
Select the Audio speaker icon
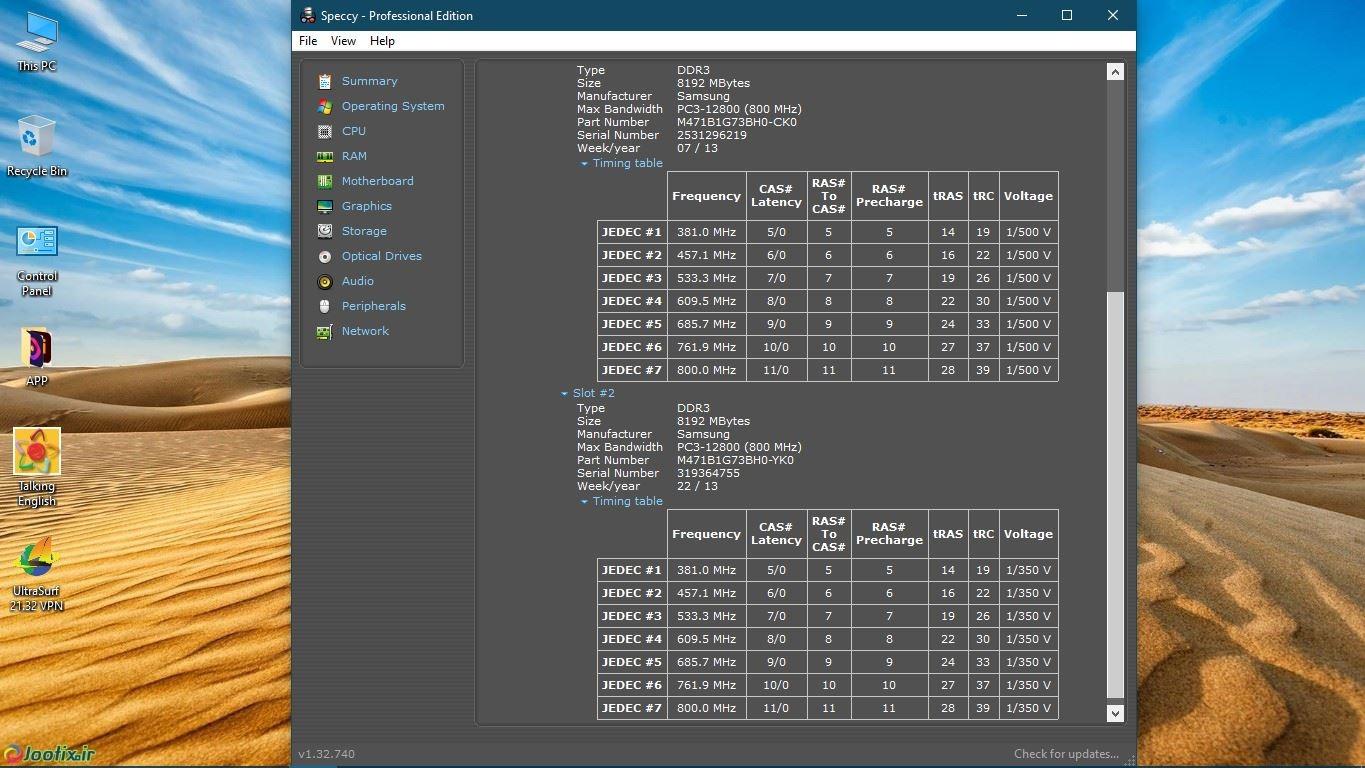(x=324, y=281)
